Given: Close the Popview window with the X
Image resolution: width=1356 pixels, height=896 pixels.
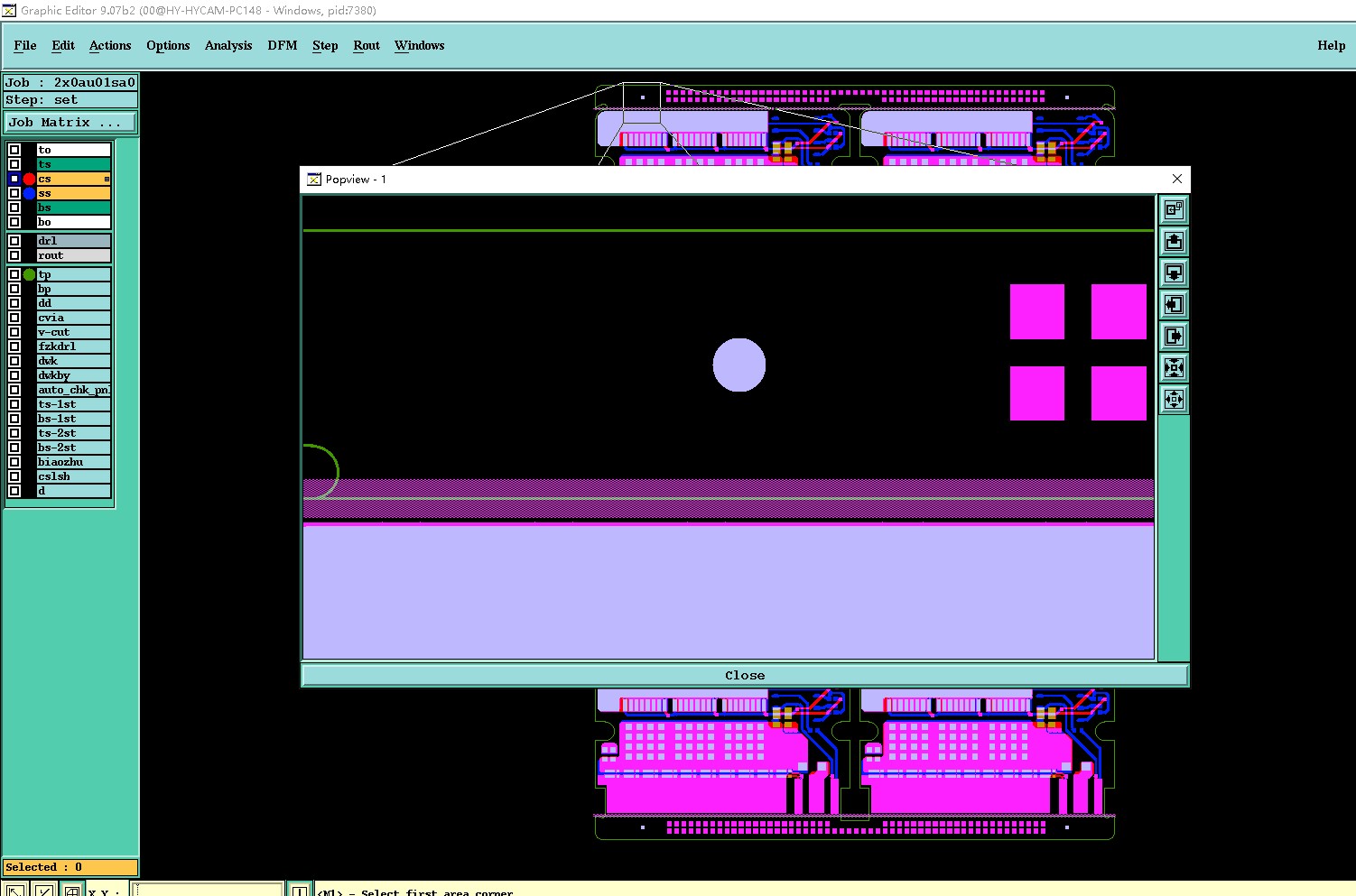Looking at the screenshot, I should (x=1177, y=179).
